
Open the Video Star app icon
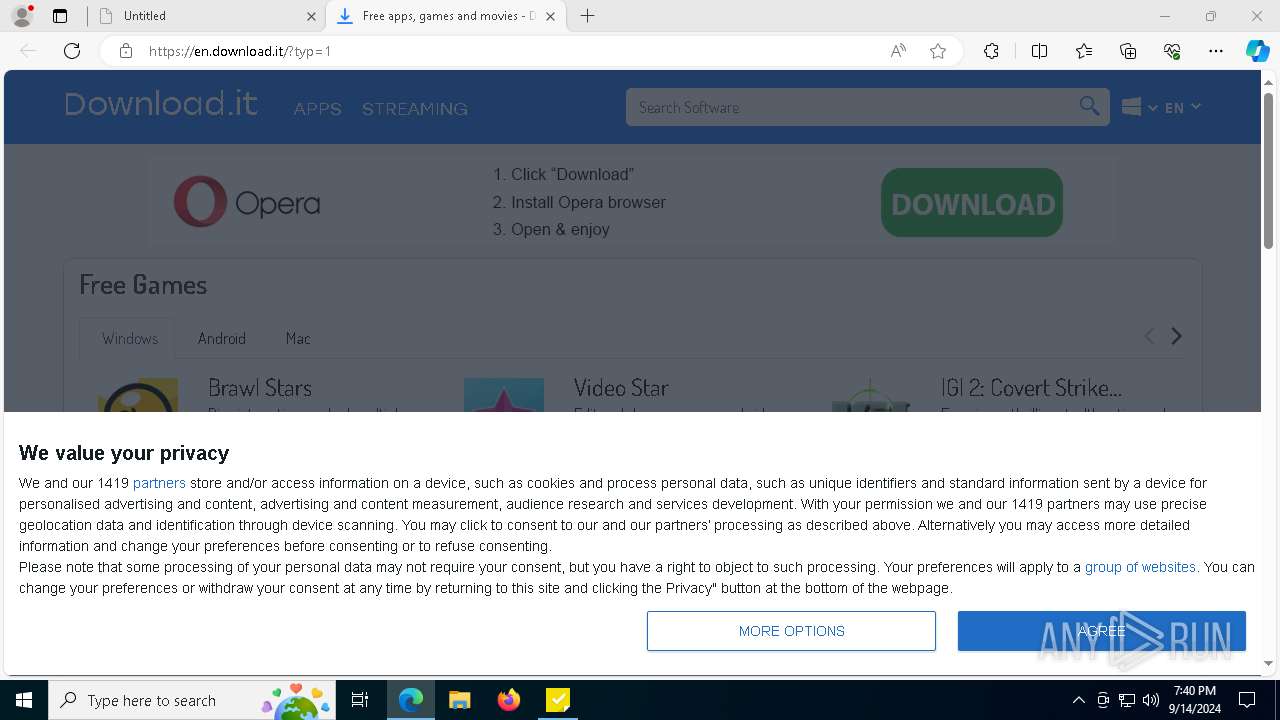504,395
